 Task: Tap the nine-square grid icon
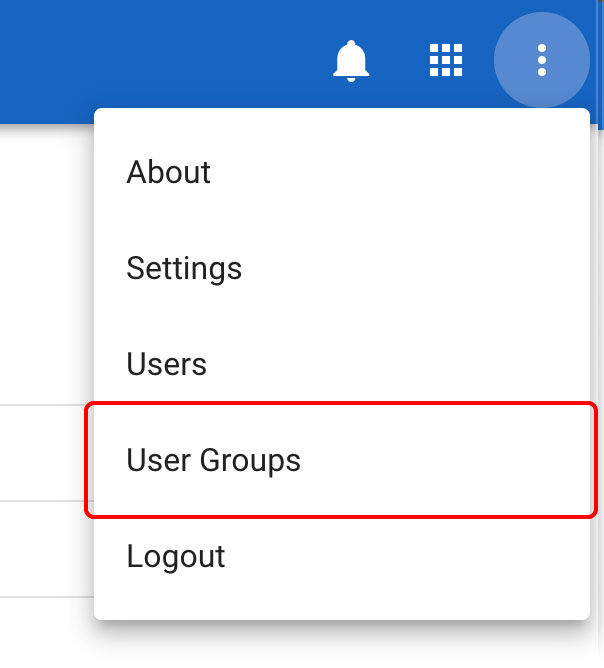coord(446,61)
